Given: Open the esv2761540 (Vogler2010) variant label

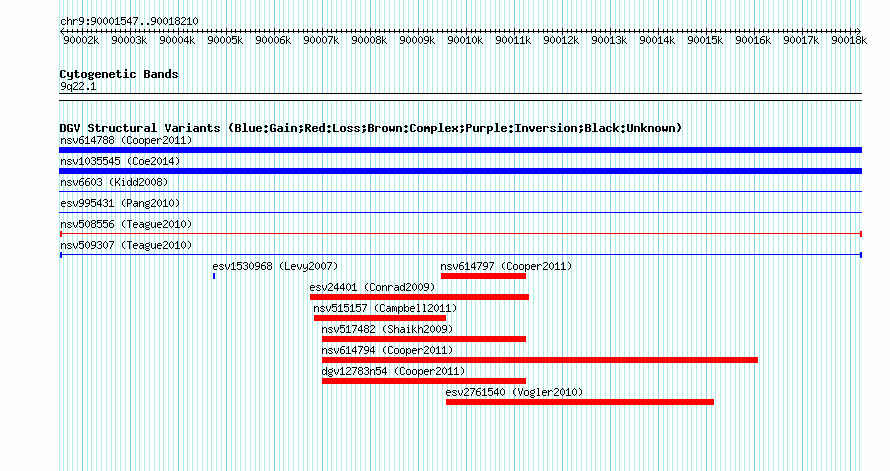Looking at the screenshot, I should 514,392.
